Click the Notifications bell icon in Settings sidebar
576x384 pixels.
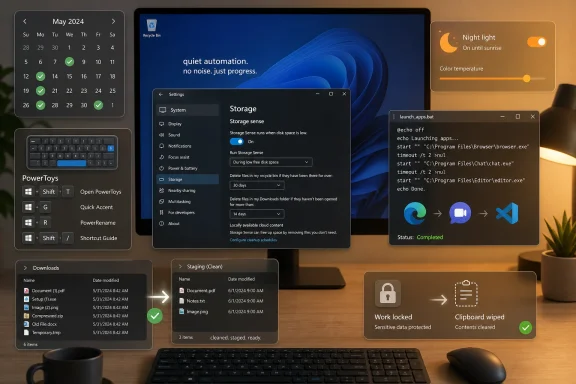coord(162,146)
